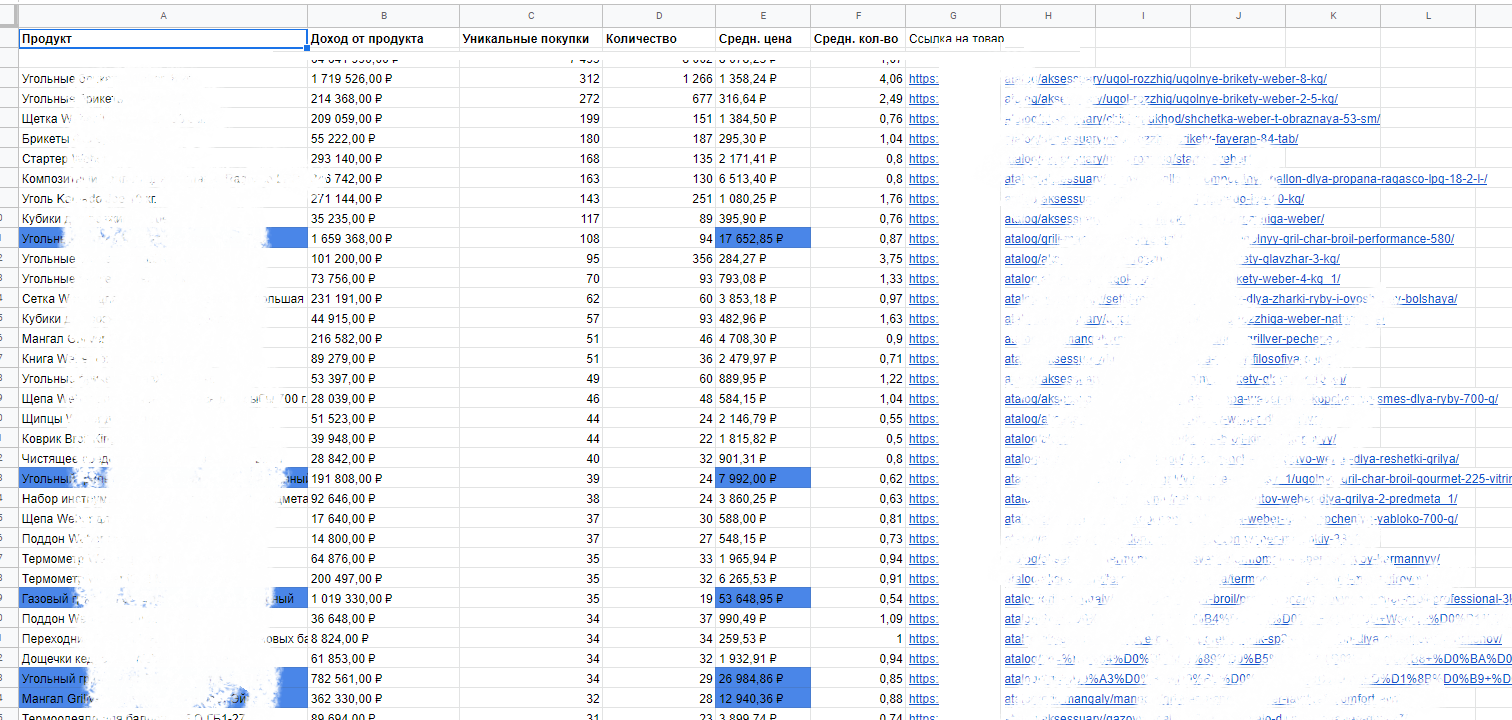This screenshot has height=720, width=1512.
Task: Select highlighted price cell 26 984,86 ₽
Action: [x=763, y=679]
